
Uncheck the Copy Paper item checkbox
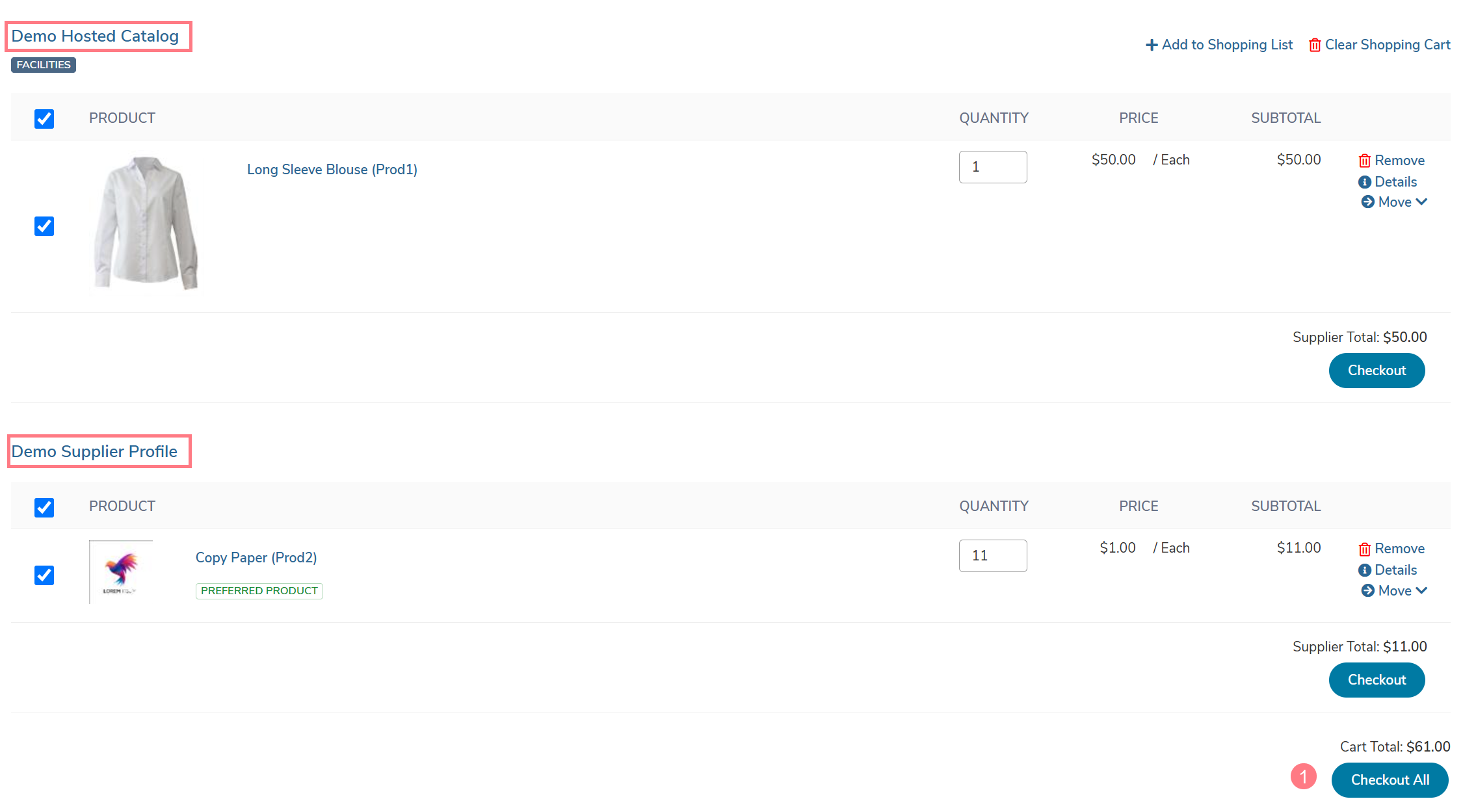click(44, 575)
